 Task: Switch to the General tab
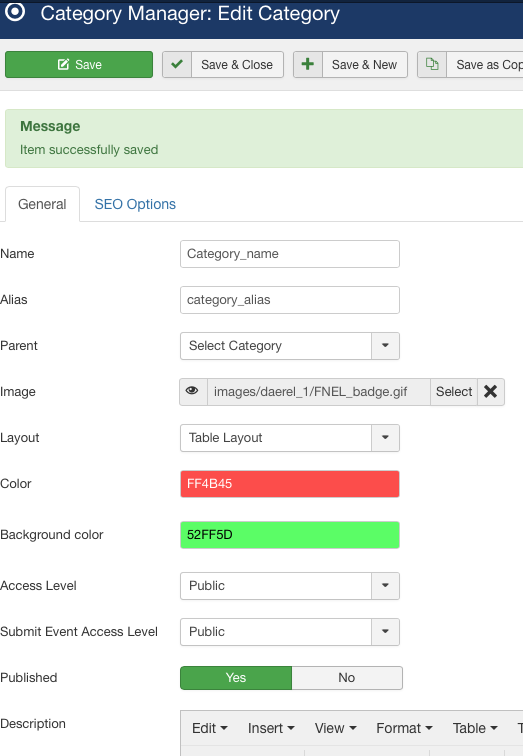click(x=42, y=204)
